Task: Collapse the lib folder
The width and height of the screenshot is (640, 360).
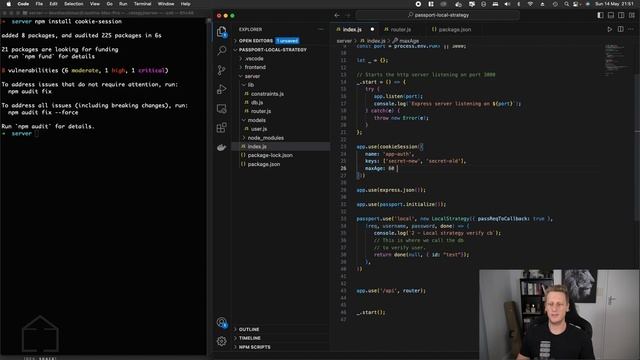Action: pos(251,85)
